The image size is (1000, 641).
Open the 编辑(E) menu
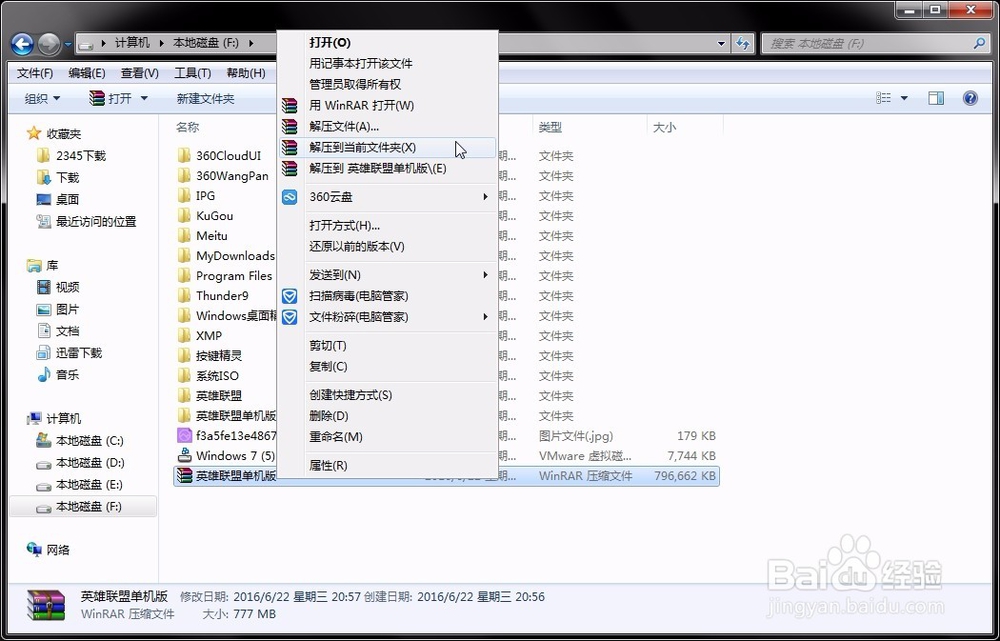pyautogui.click(x=87, y=73)
